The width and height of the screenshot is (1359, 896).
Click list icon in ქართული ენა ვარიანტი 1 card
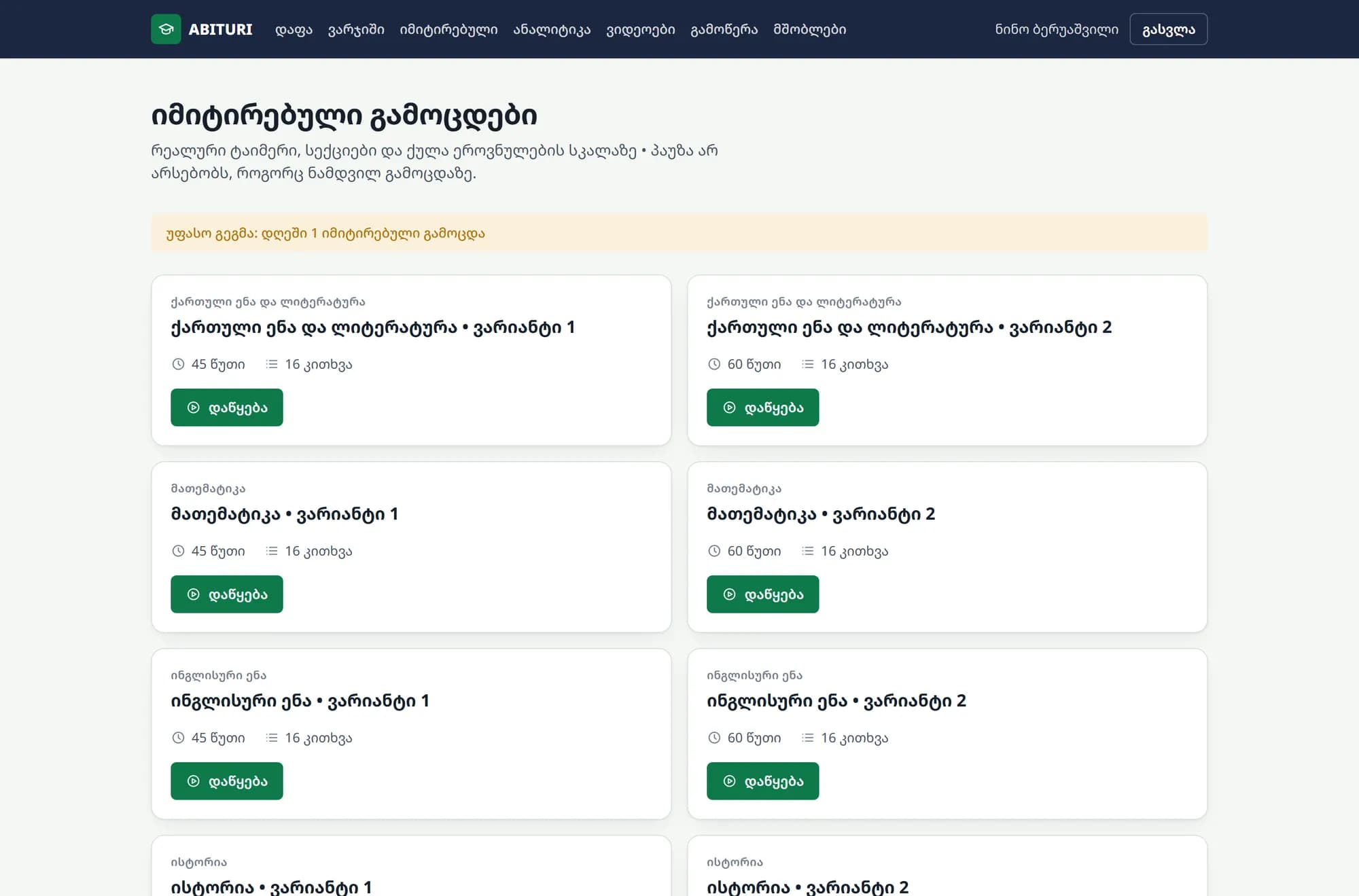tap(272, 364)
